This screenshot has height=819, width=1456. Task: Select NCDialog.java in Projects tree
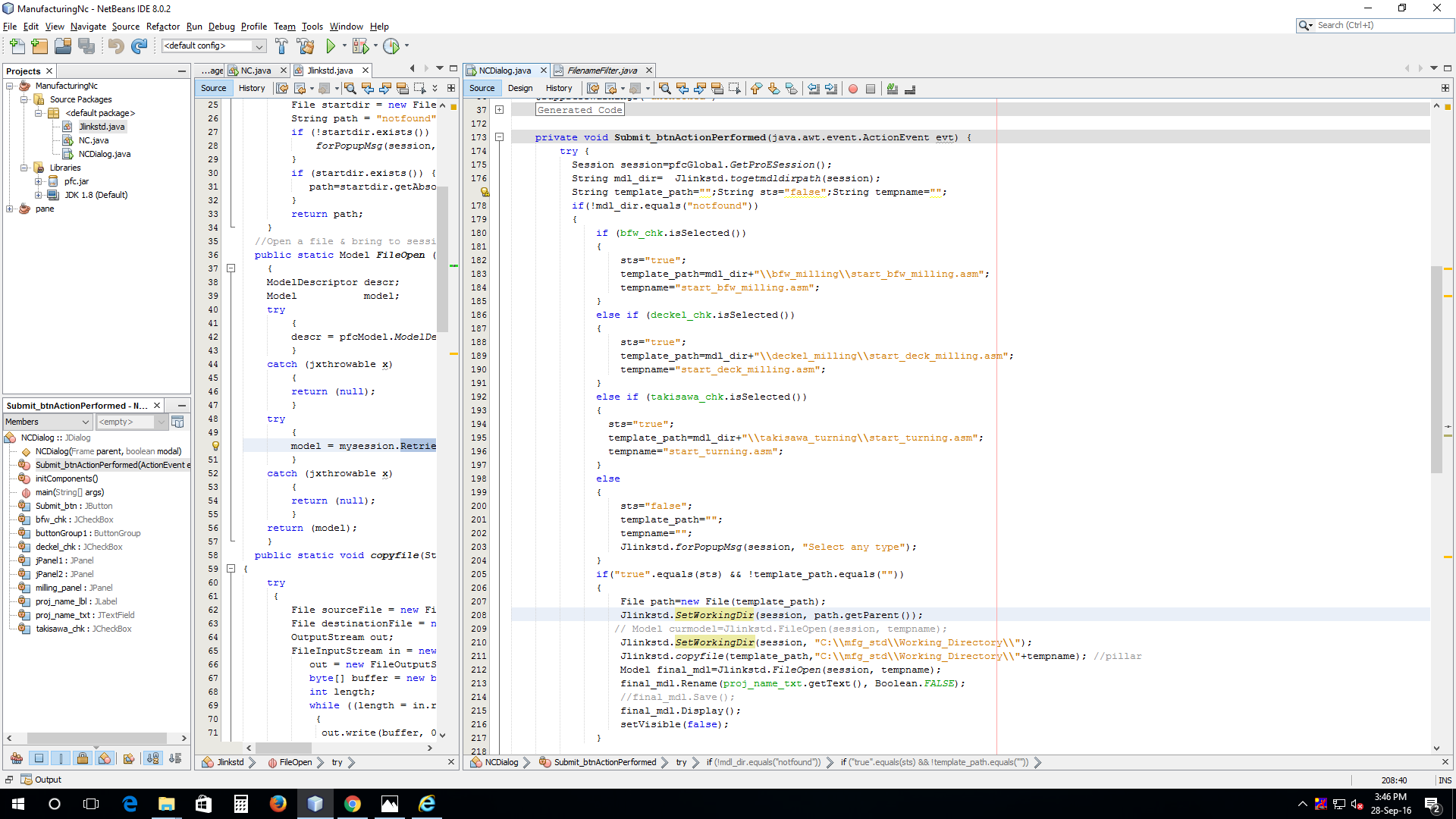tap(104, 154)
